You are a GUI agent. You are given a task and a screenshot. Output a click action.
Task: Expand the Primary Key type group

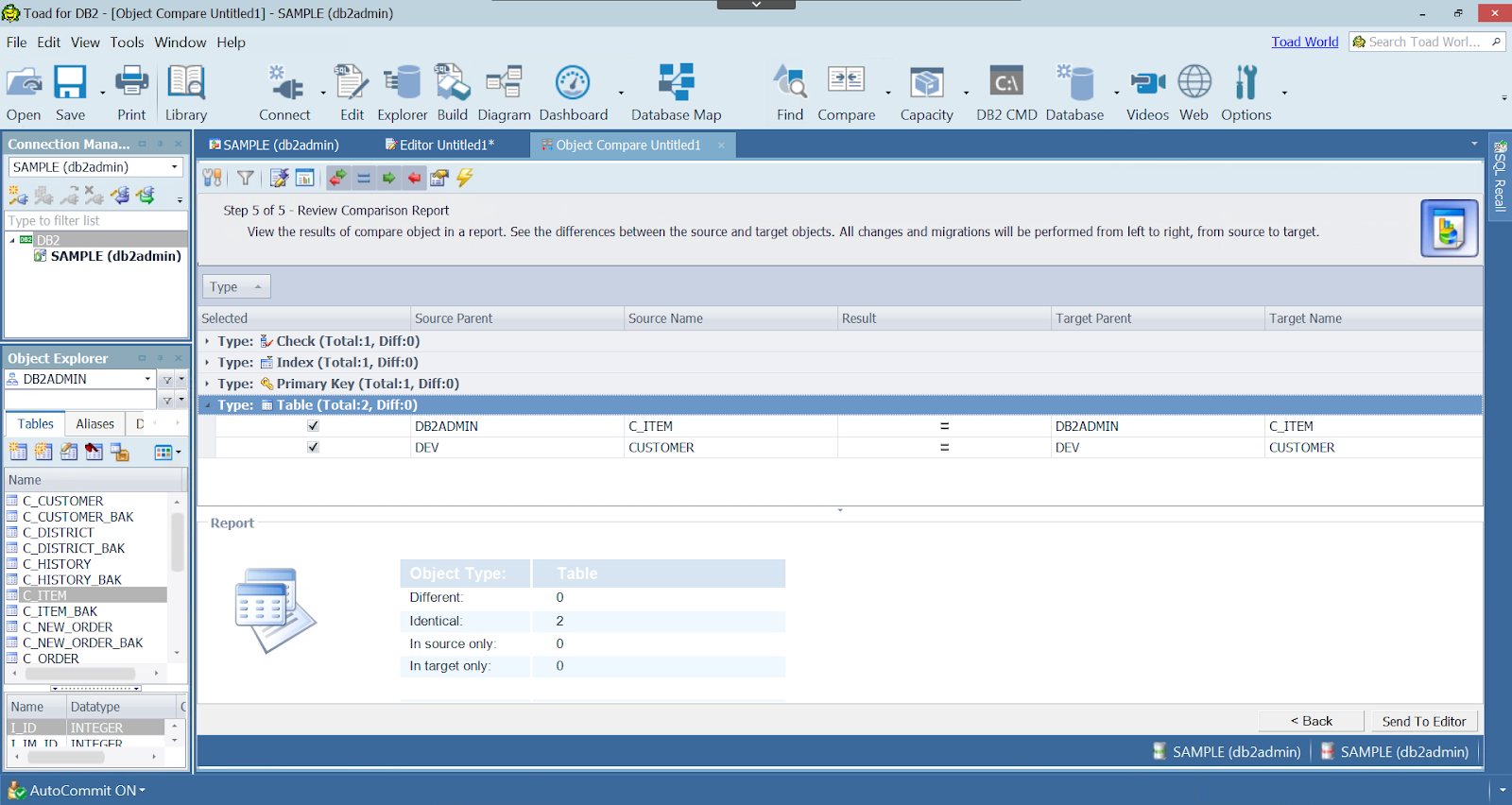click(207, 384)
